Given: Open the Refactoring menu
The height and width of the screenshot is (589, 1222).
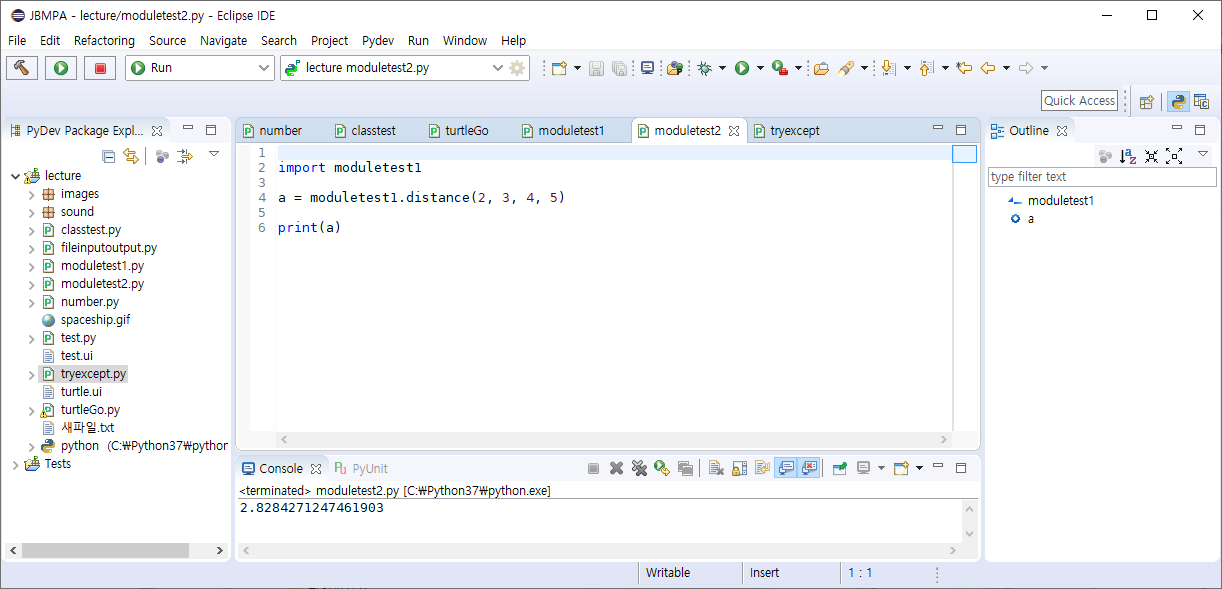Looking at the screenshot, I should [104, 41].
